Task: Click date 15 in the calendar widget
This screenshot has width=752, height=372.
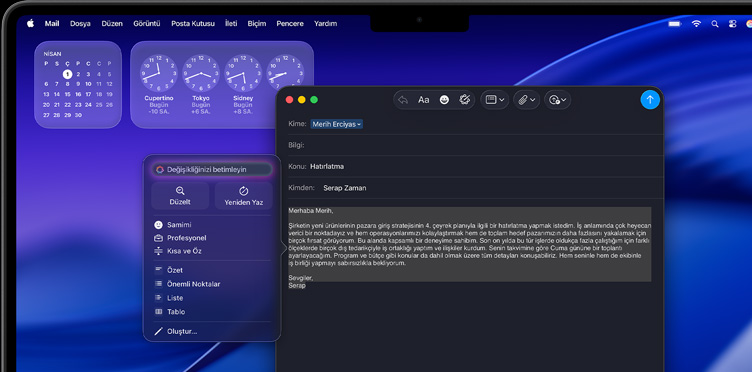Action: 67,94
